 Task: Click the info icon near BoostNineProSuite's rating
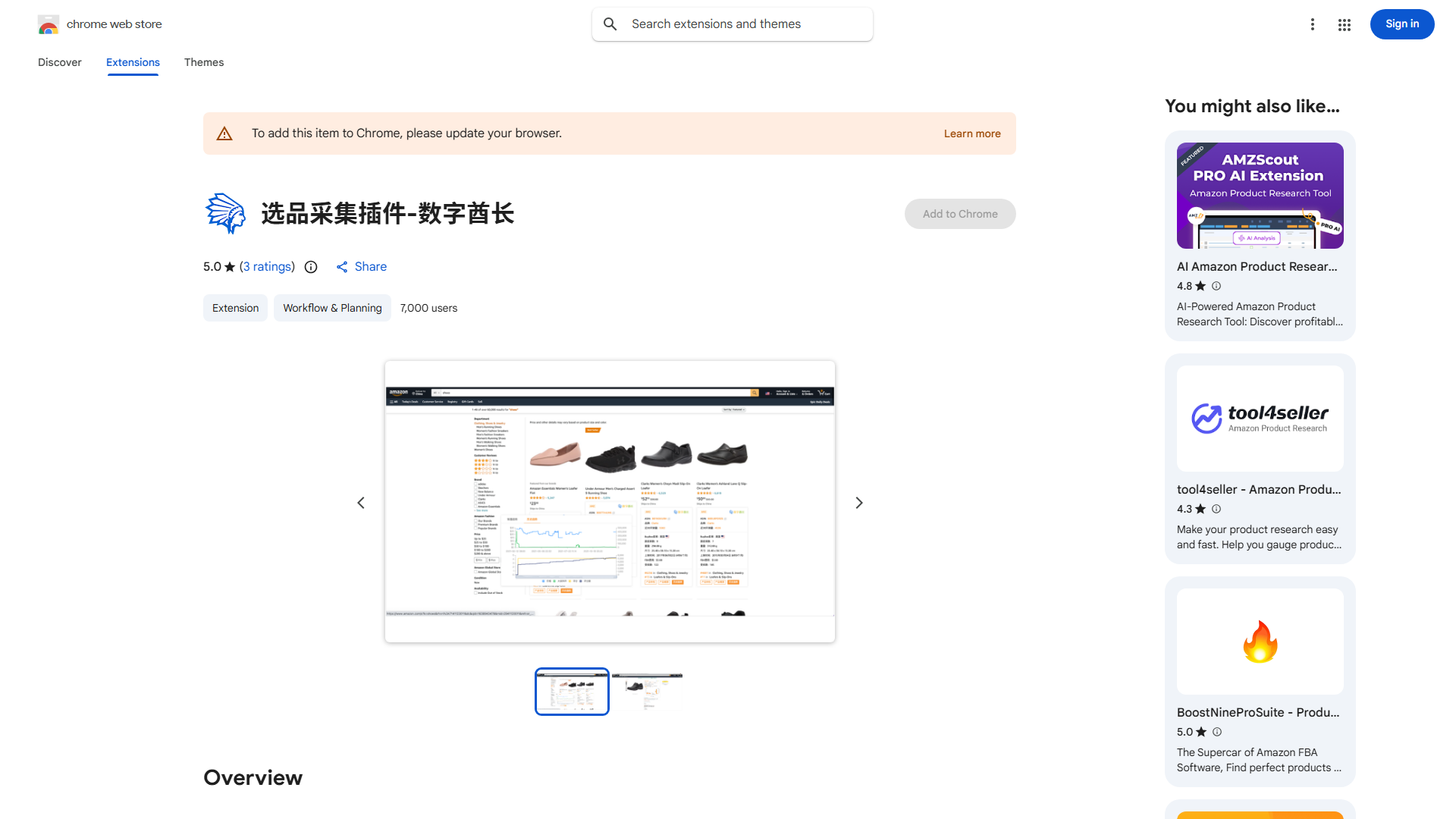[x=1217, y=732]
